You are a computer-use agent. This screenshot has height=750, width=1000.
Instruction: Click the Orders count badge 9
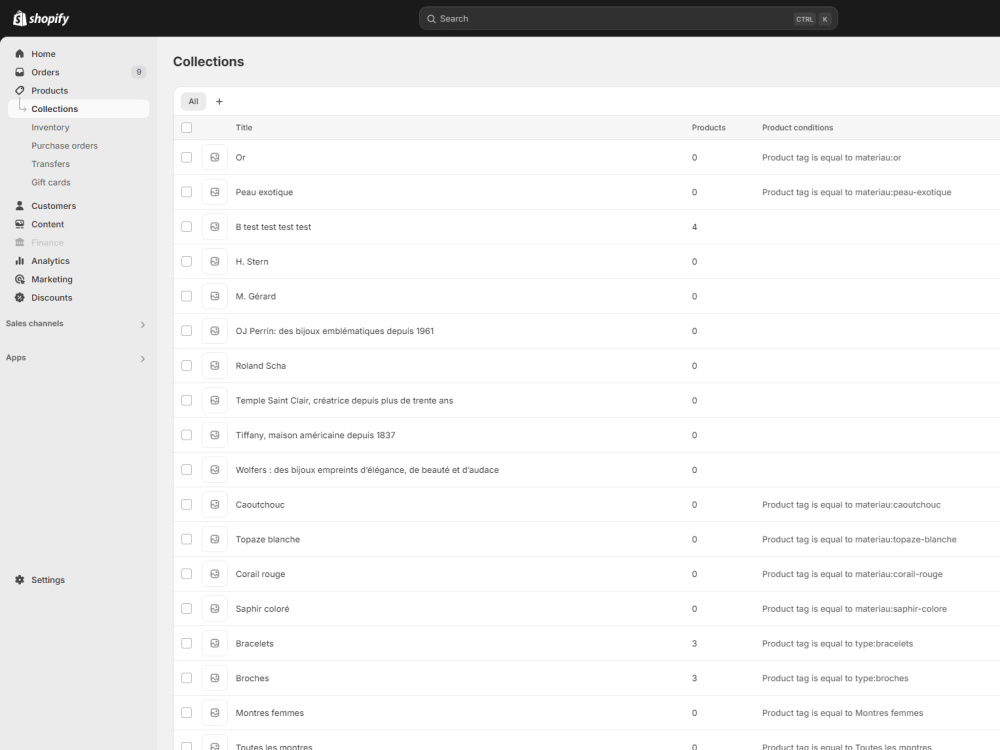138,72
